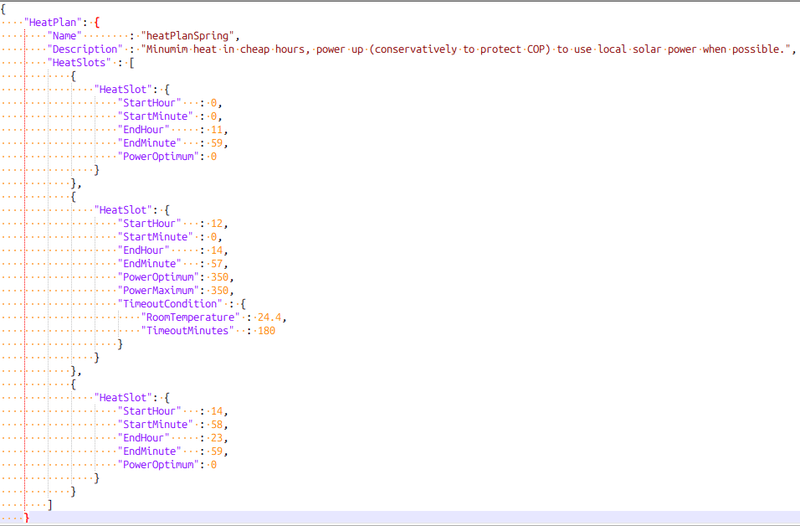Click the closing square bracket of HeatSlots
Screen dimensions: 800x526
click(49, 505)
